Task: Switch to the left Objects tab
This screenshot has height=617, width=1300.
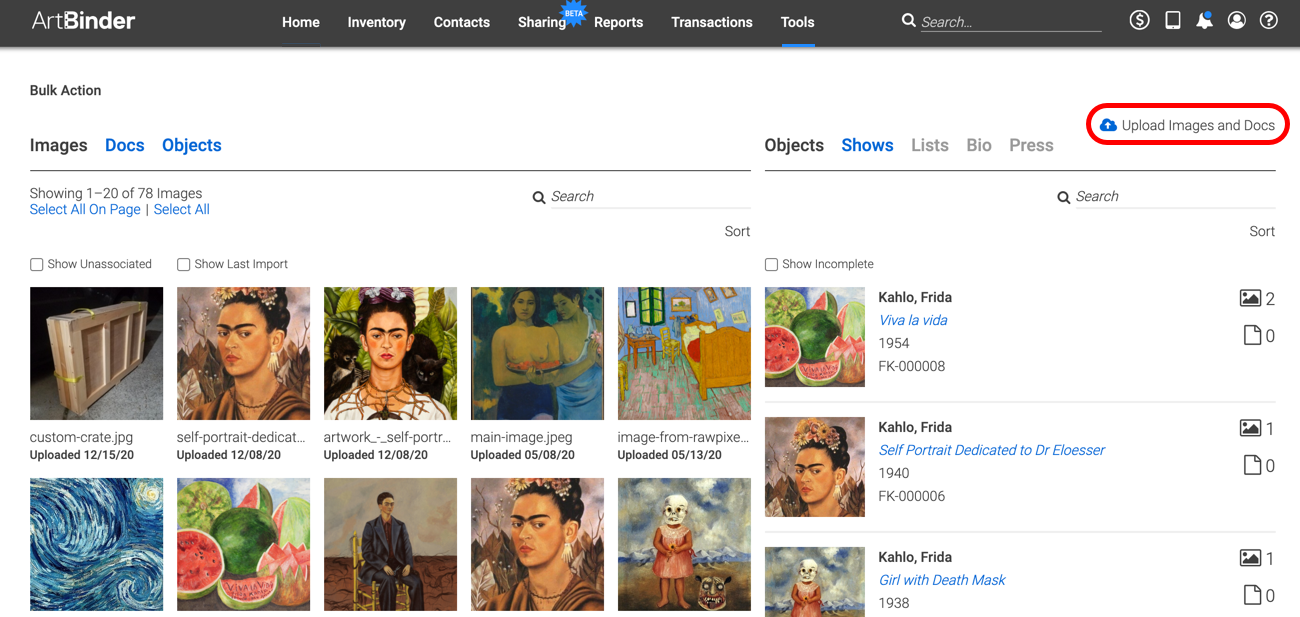Action: [192, 145]
